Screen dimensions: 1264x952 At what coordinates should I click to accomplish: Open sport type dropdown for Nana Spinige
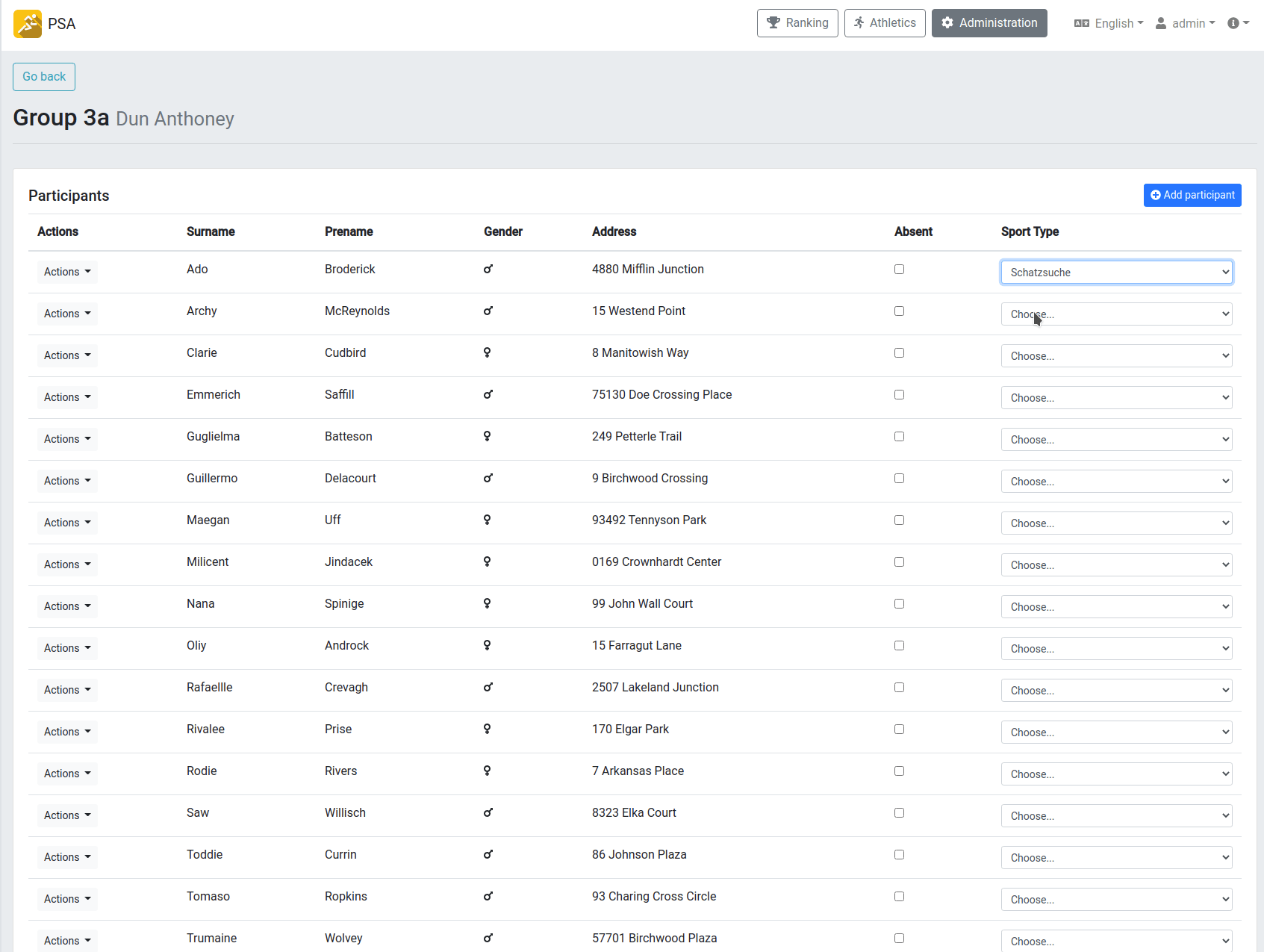pyautogui.click(x=1116, y=607)
